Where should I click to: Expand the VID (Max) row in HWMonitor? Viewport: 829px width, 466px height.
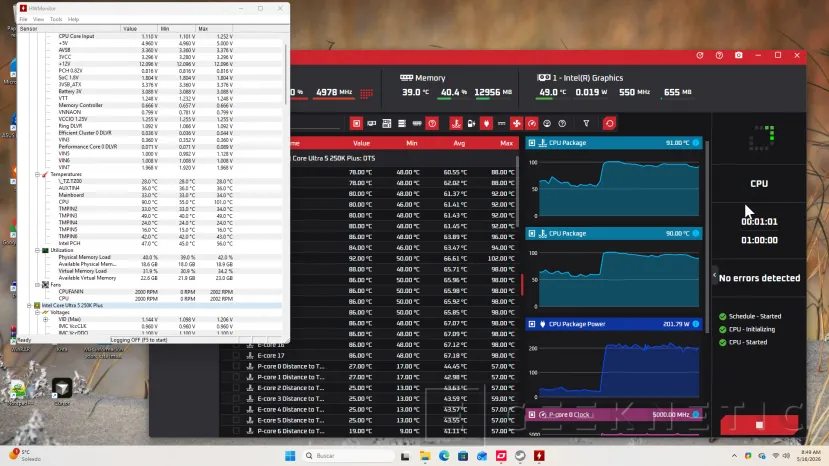pos(45,319)
